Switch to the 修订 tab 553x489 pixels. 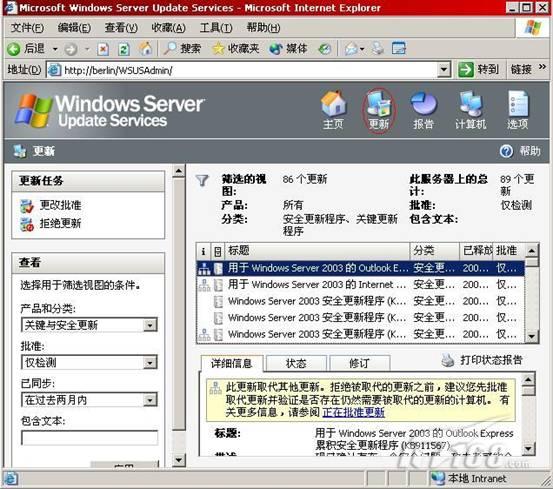click(359, 363)
